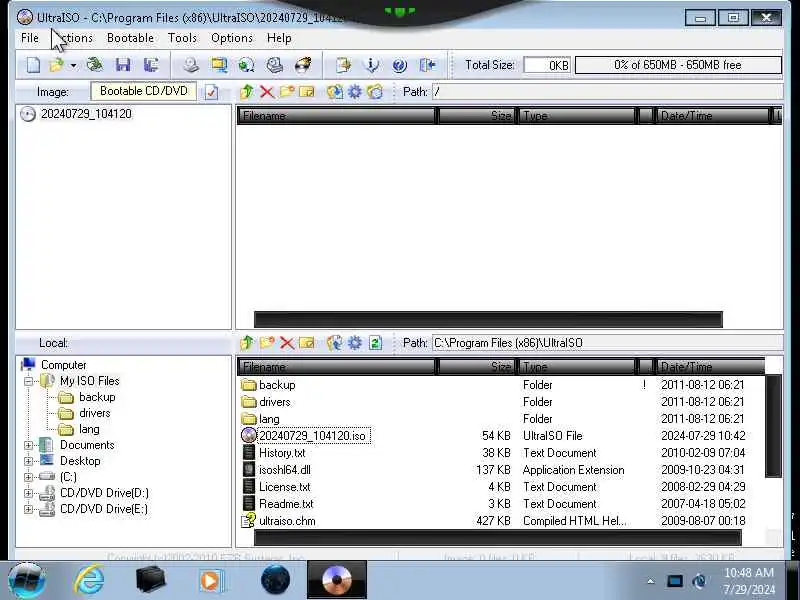Click the Save As icon next to Save
Viewport: 800px width, 600px height.
coord(151,65)
